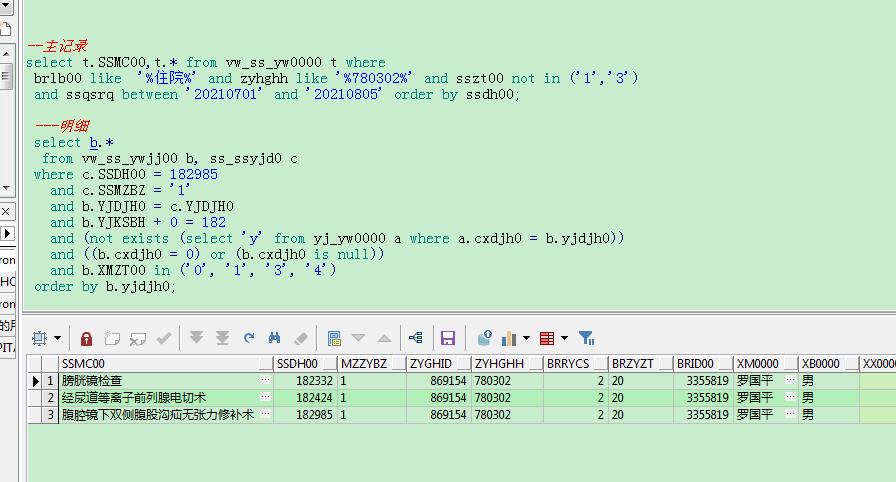
Task: Click the refresh query results icon
Action: (x=249, y=338)
